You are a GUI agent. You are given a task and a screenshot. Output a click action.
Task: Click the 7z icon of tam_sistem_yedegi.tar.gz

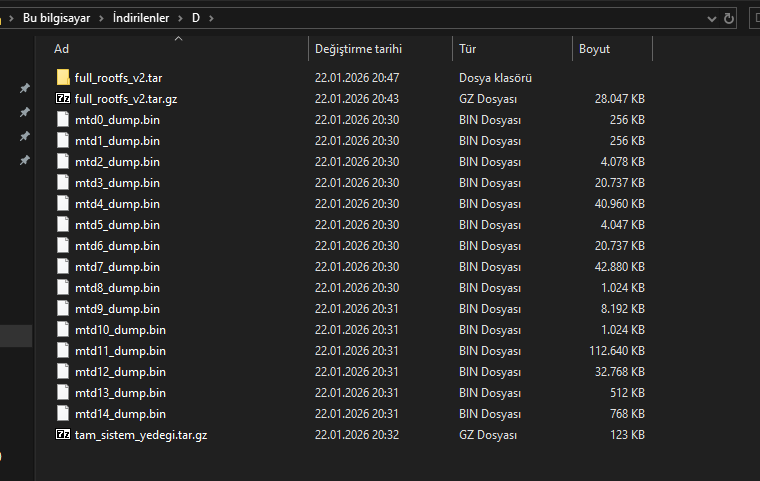pyautogui.click(x=63, y=434)
